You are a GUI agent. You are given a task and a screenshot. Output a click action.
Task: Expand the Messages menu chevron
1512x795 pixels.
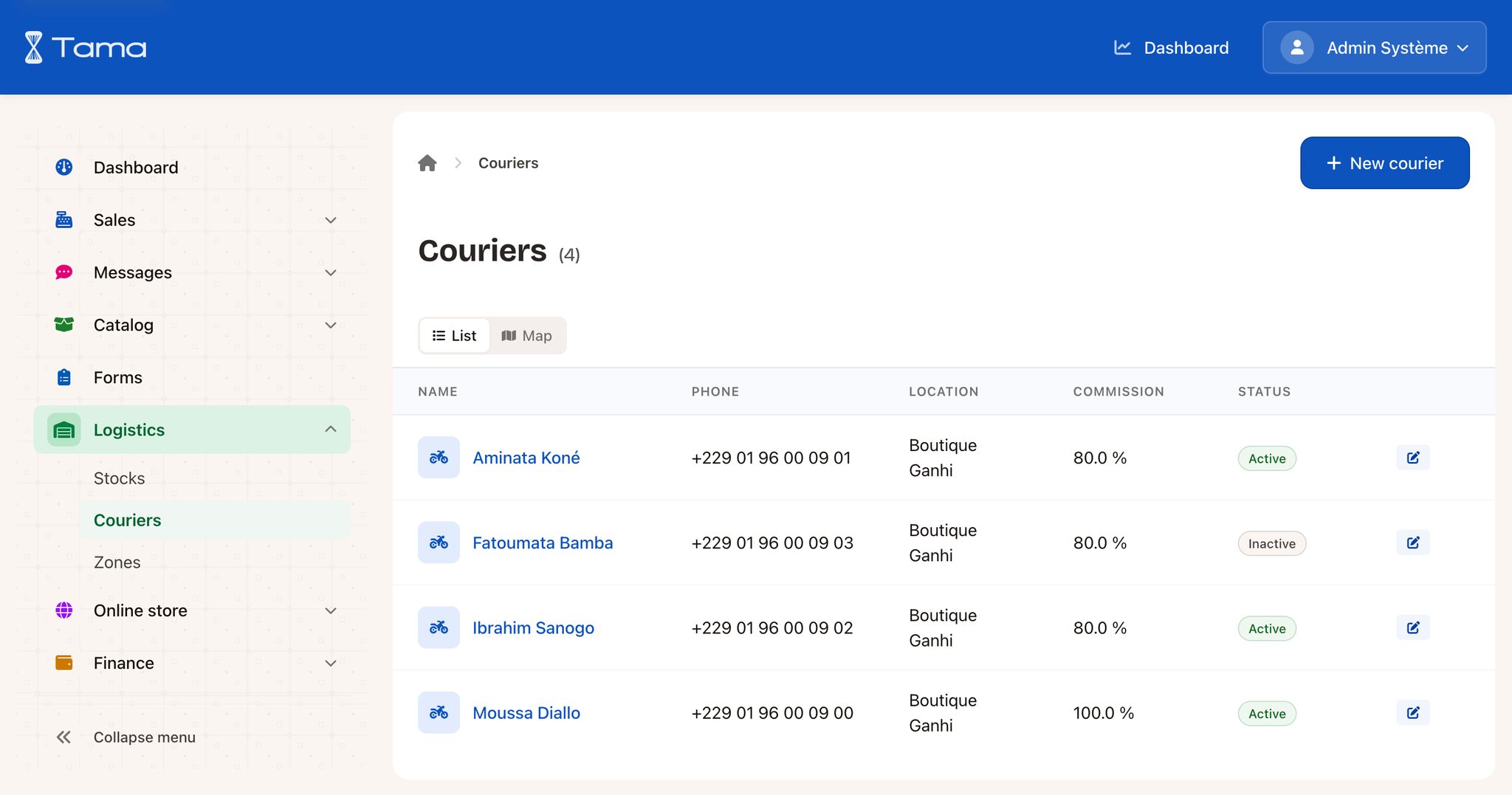(x=331, y=272)
